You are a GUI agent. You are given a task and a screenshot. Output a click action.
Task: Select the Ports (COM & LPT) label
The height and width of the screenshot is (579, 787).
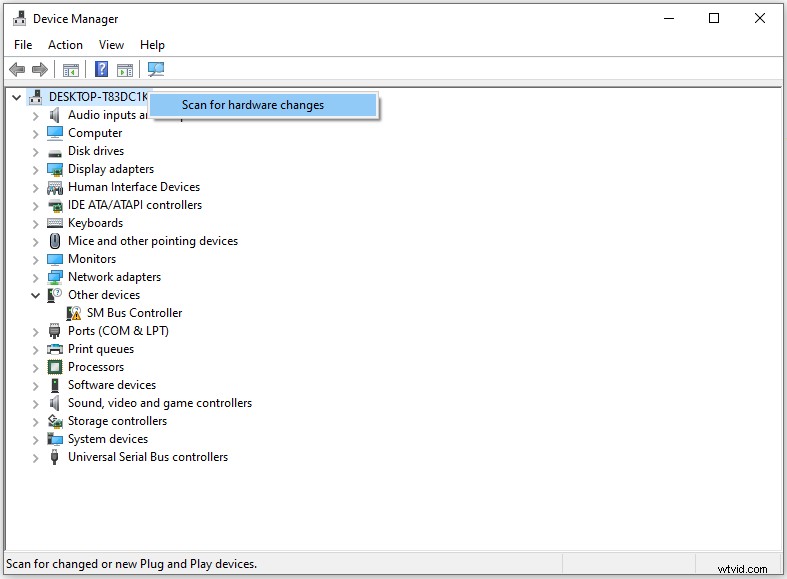click(118, 331)
